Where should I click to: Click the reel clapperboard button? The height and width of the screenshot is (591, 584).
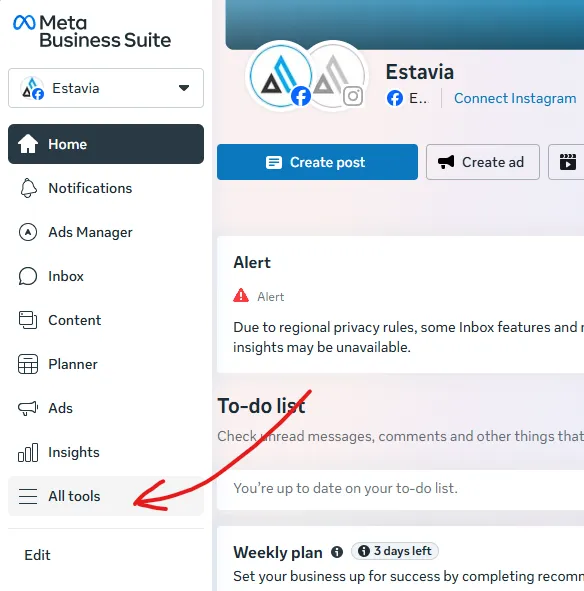[566, 162]
